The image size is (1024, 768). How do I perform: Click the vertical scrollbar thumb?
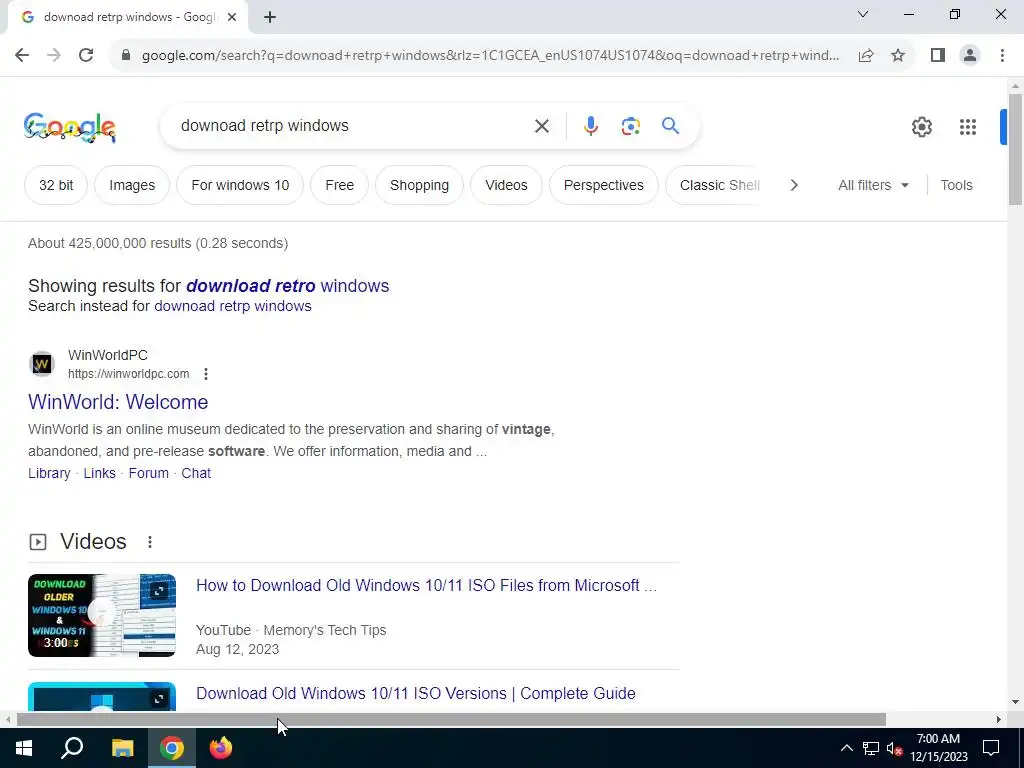tap(1015, 150)
